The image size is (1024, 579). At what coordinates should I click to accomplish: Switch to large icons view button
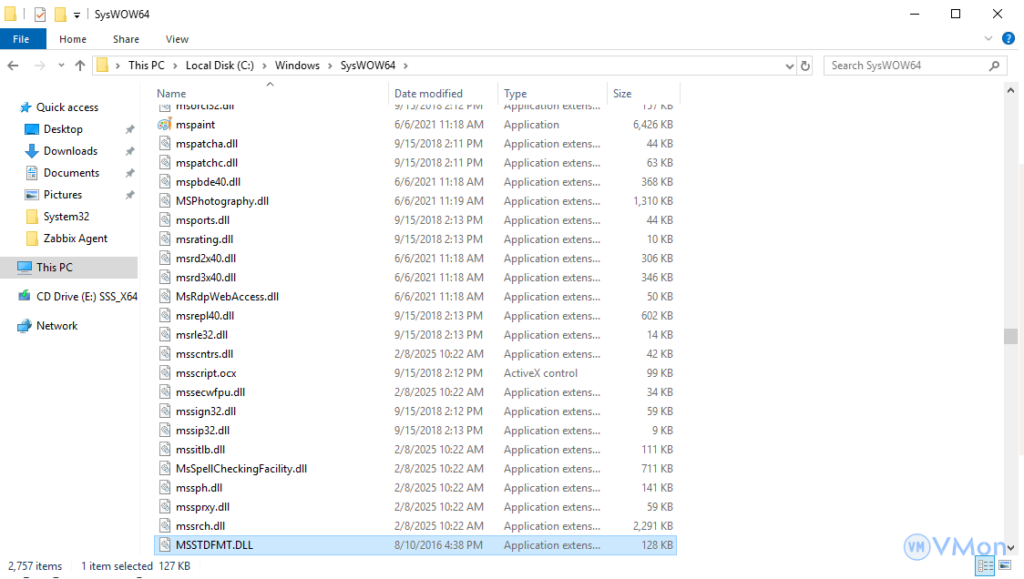tap(1006, 567)
